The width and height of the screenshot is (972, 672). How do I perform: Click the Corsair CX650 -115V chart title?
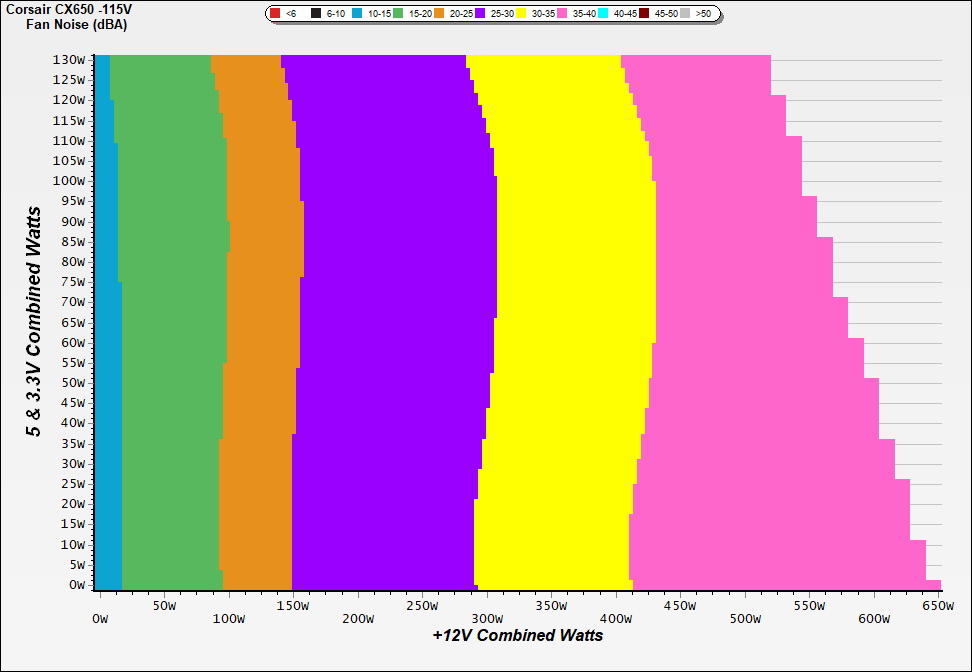[68, 9]
